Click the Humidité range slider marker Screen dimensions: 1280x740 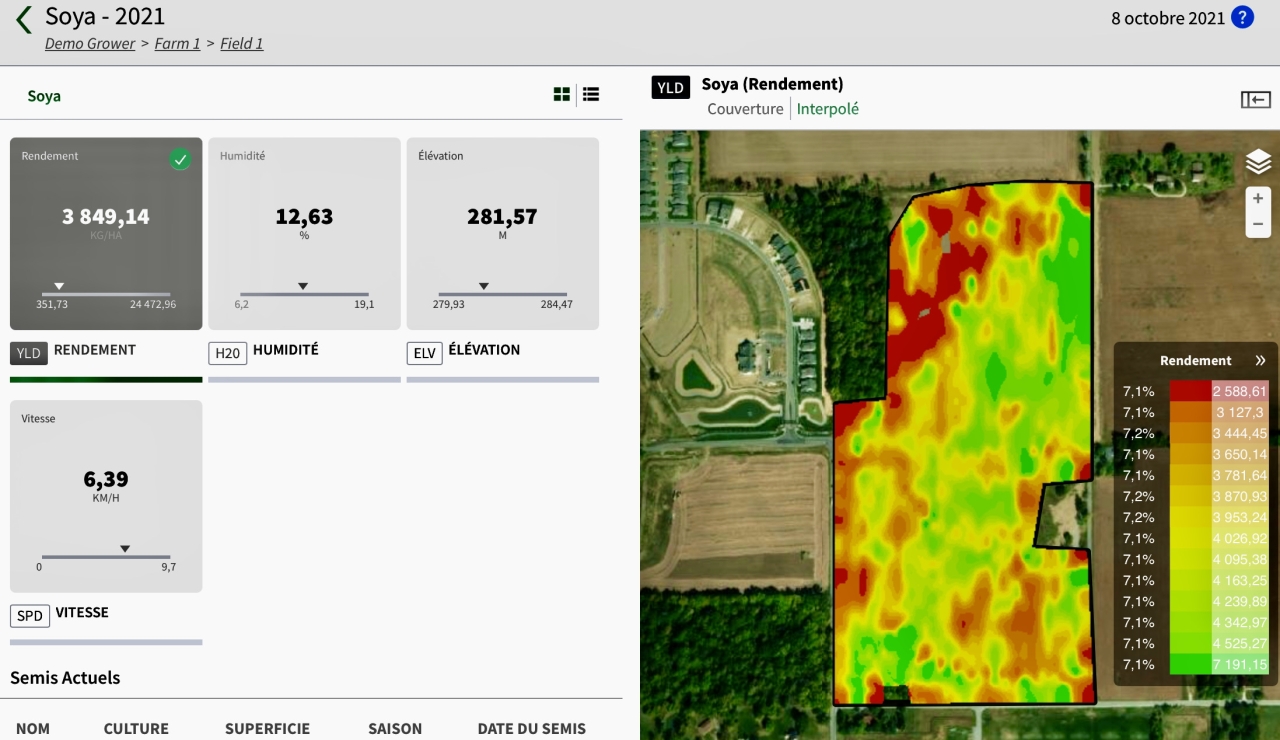[303, 286]
